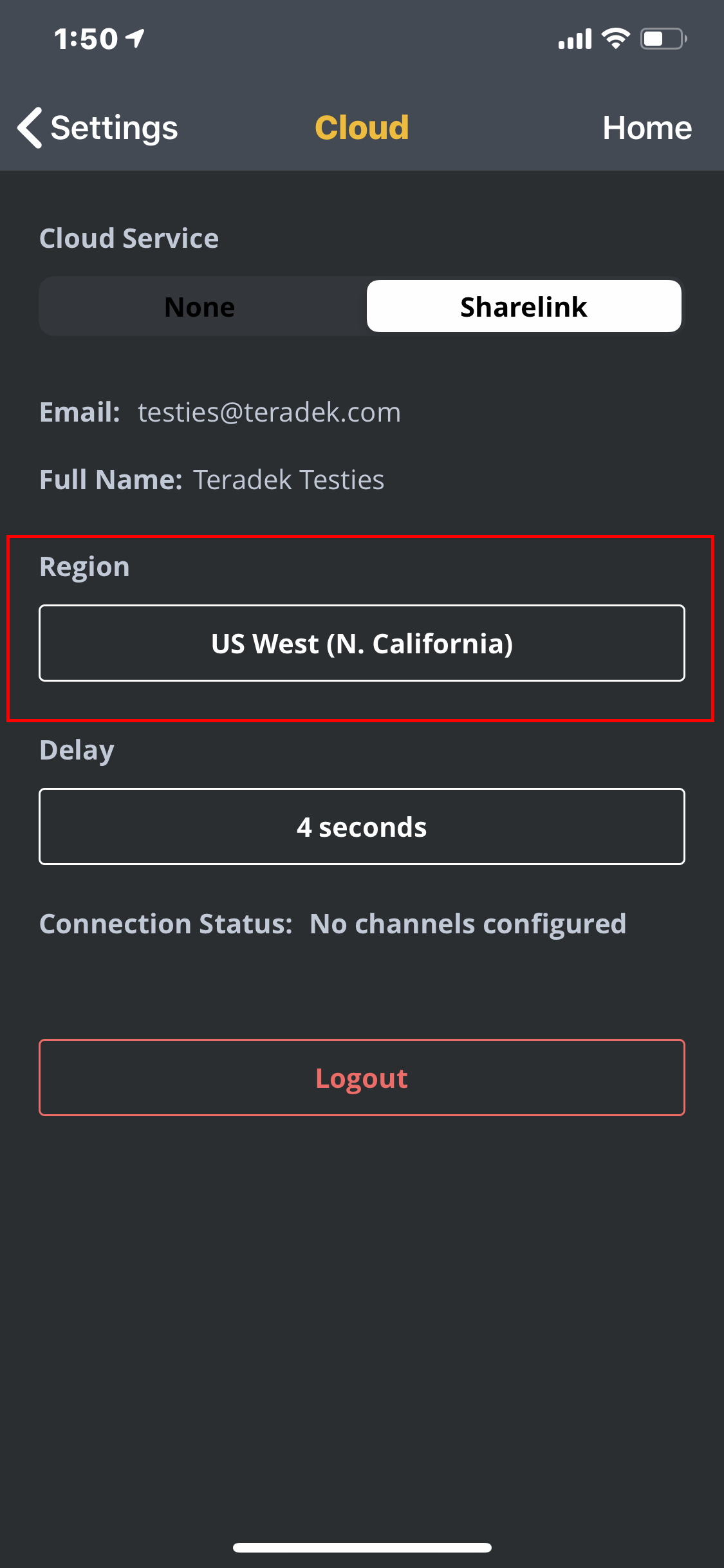Screen dimensions: 724x1568
Task: Tap the home indicator bar
Action: (x=362, y=1547)
